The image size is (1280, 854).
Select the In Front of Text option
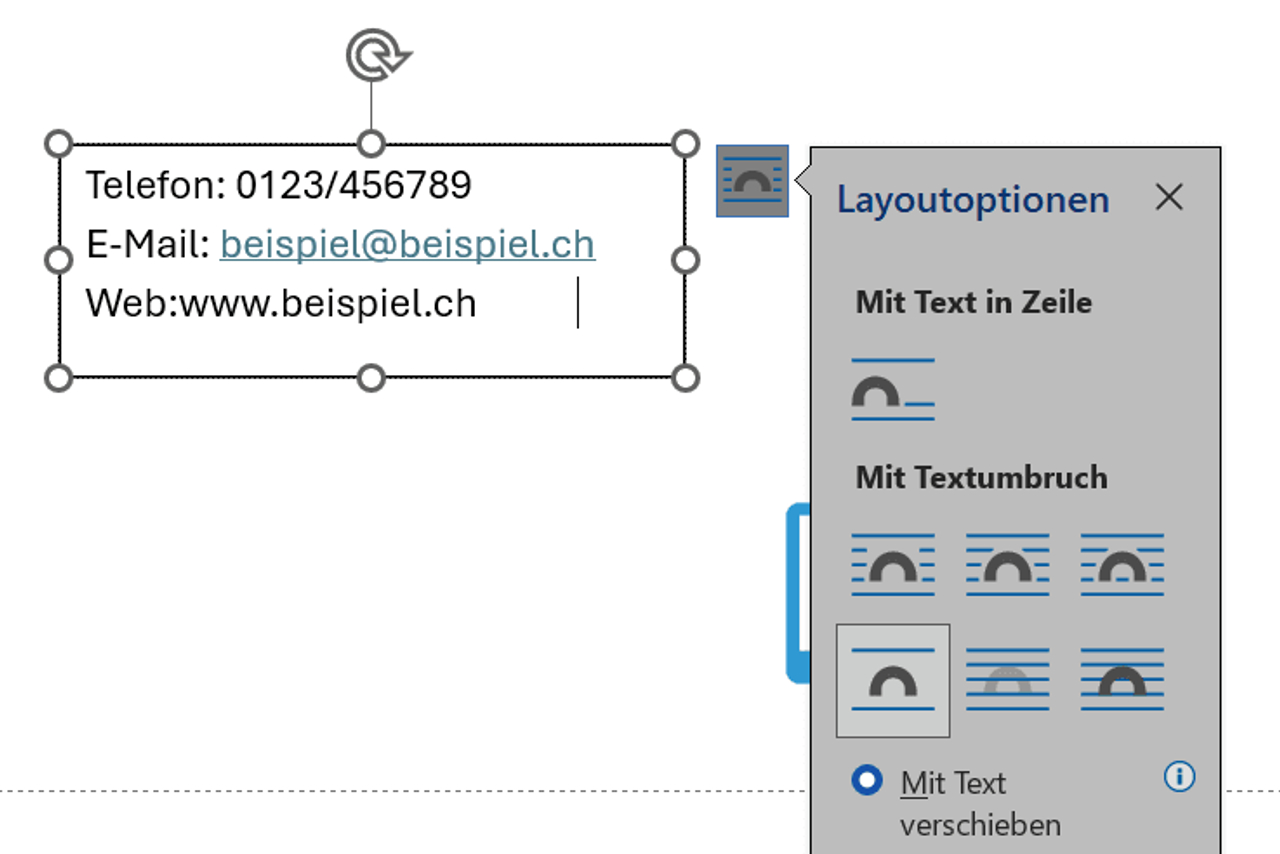(1122, 680)
